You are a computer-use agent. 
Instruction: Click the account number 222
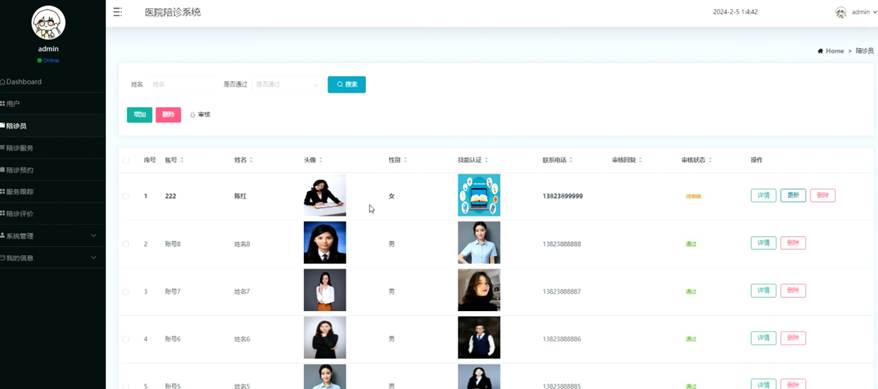tap(170, 196)
